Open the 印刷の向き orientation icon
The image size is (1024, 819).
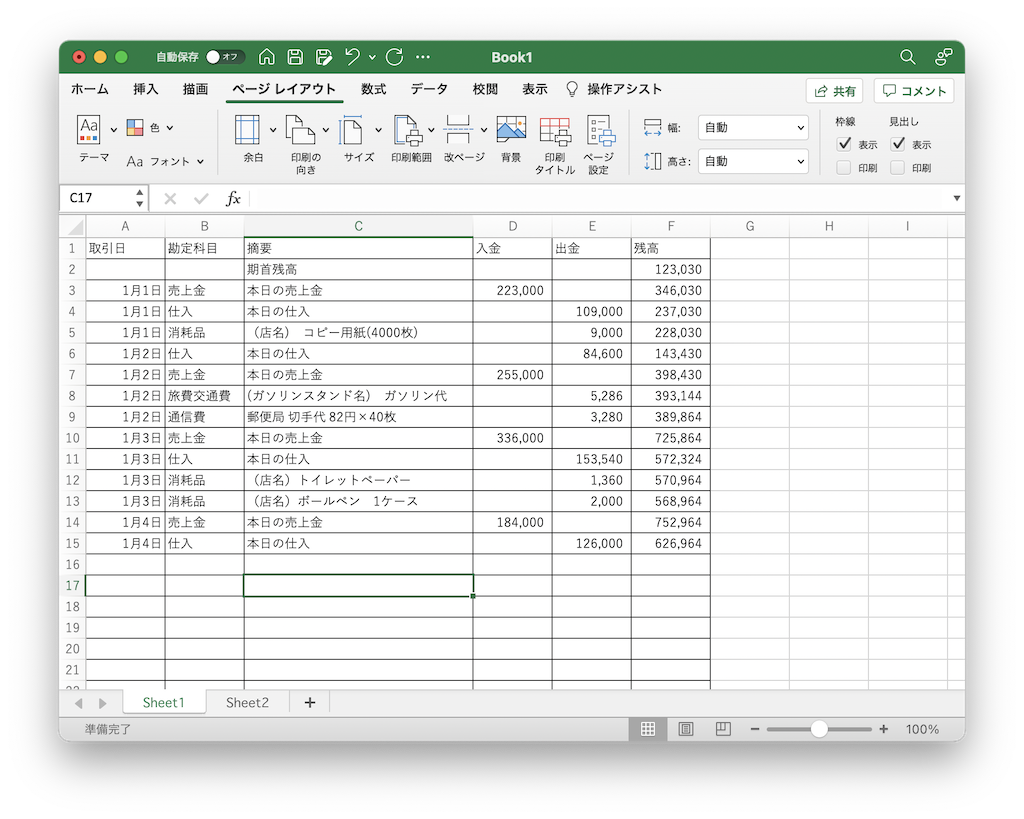point(301,131)
